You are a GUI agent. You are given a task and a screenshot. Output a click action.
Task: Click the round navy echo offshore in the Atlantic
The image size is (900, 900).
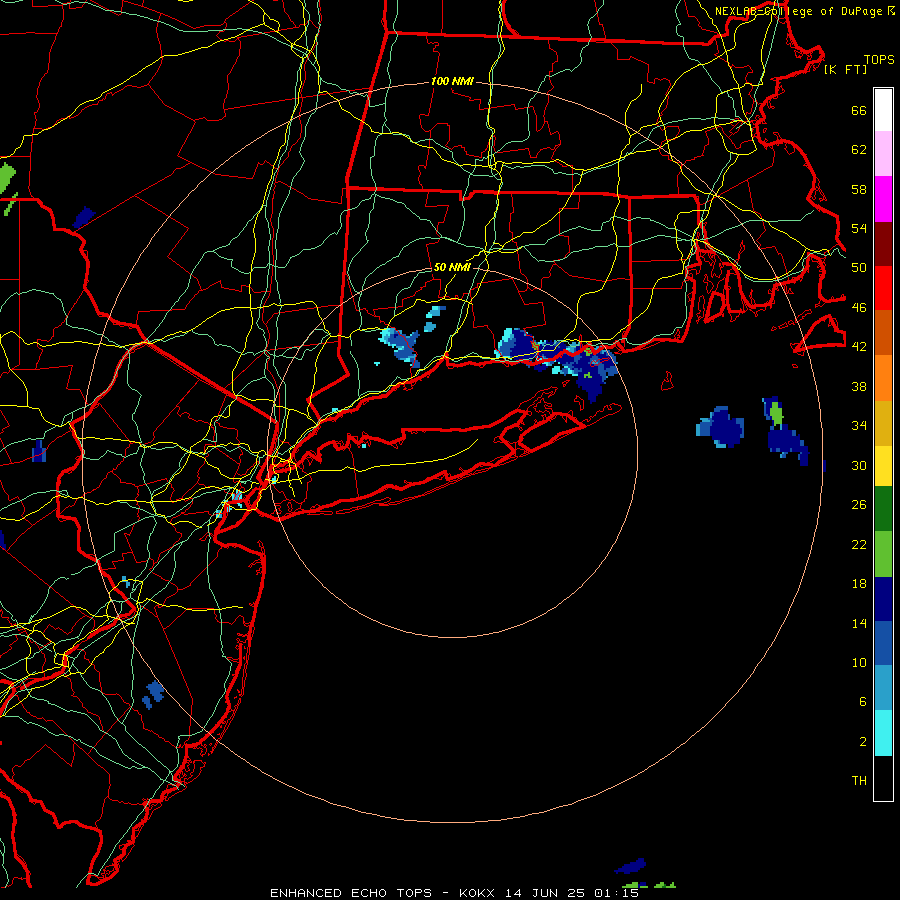720,426
